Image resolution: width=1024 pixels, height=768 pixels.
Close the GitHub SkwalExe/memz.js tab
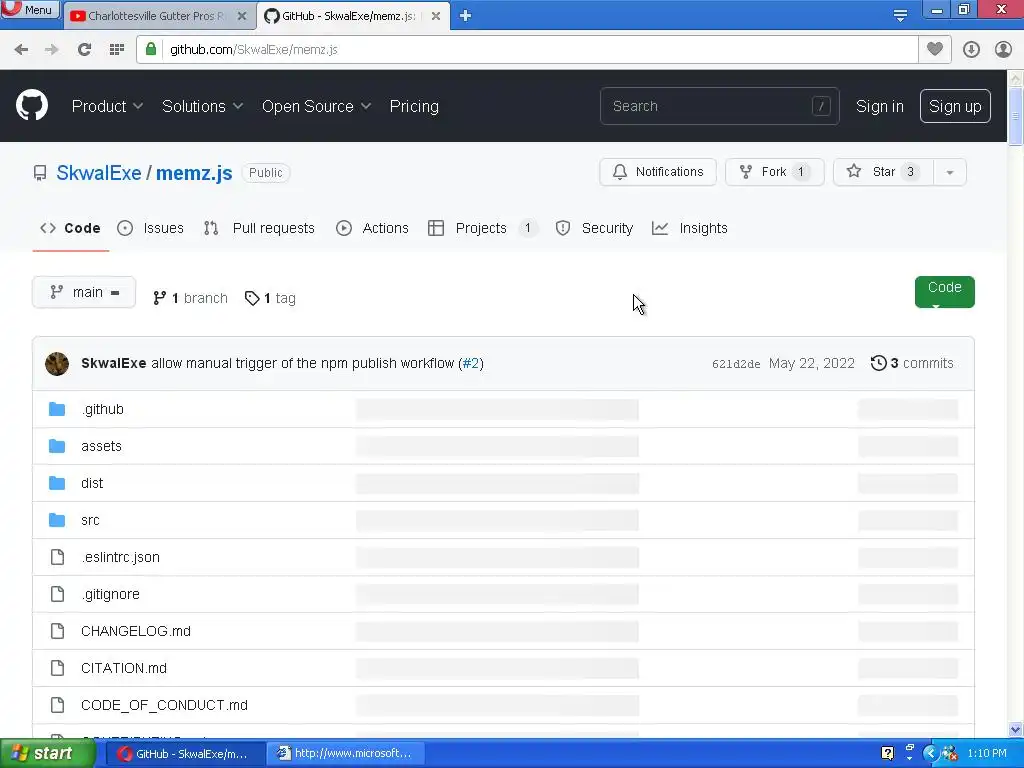[x=436, y=16]
